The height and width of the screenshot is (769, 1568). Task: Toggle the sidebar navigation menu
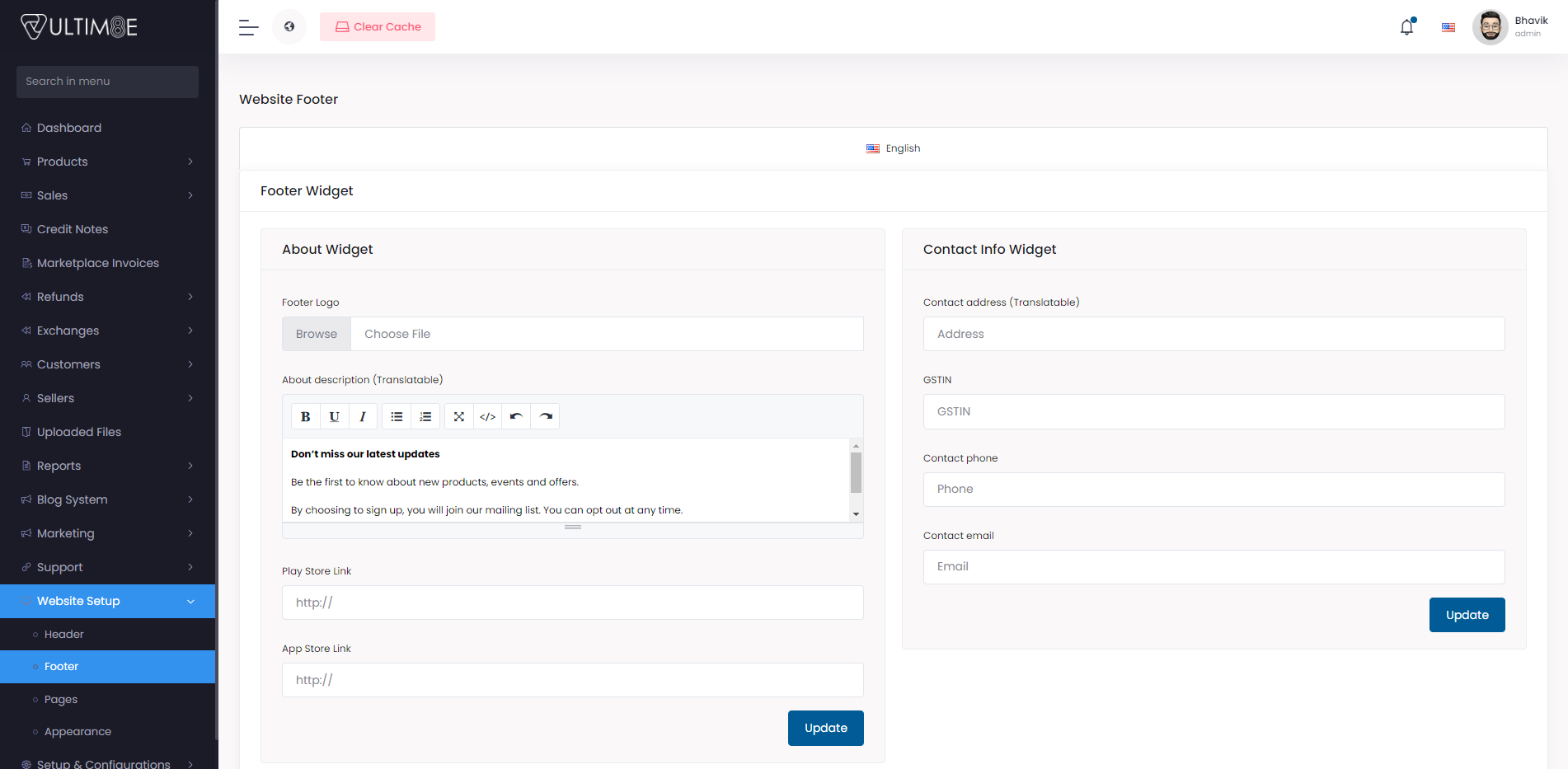pyautogui.click(x=247, y=26)
